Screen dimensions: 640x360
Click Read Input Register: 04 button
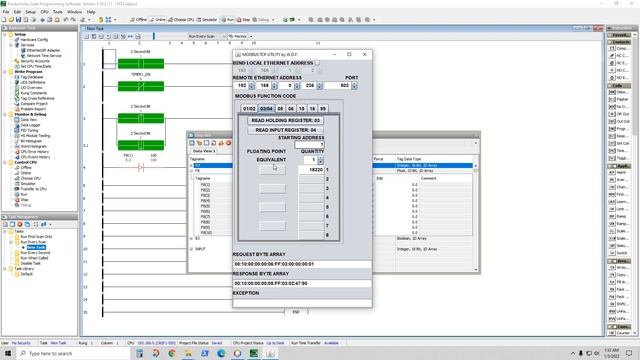coord(285,130)
